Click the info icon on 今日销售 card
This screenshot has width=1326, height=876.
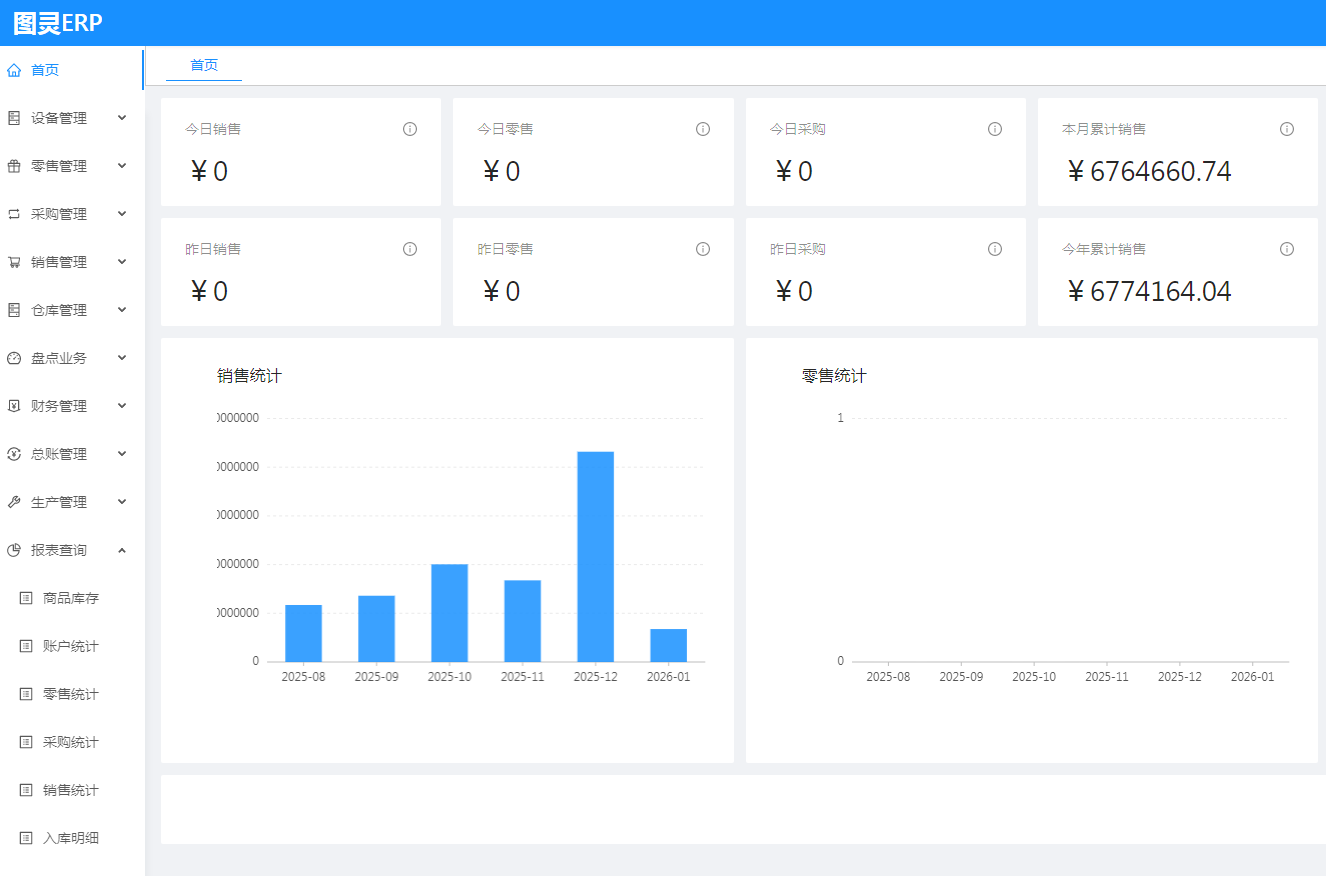(410, 129)
